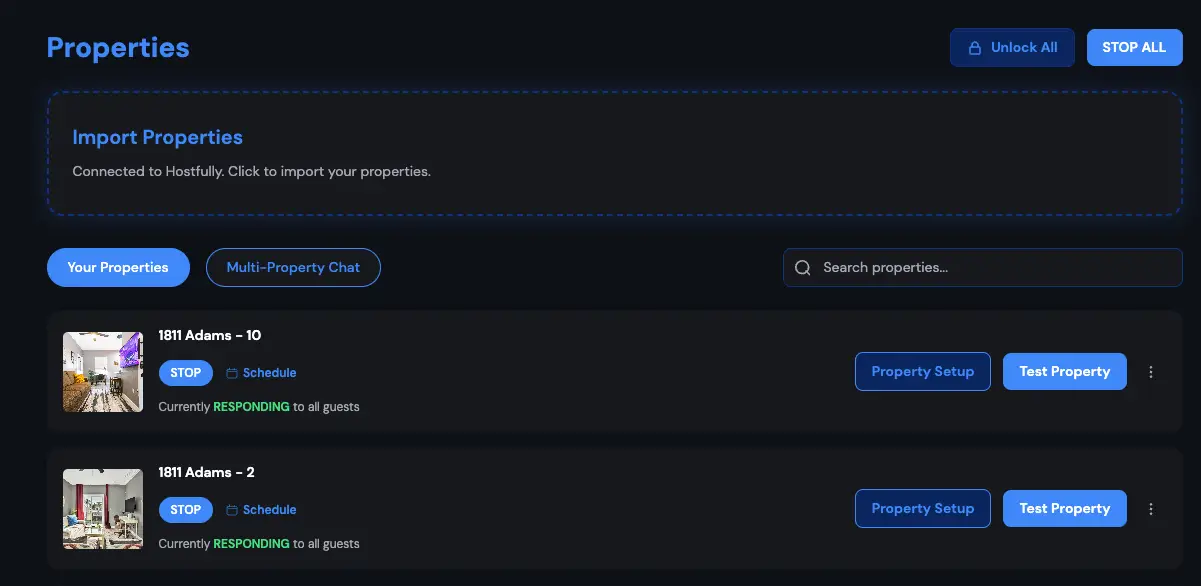This screenshot has height=586, width=1201.
Task: Click the photo thumbnail for 1811 Adams – 10
Action: 102,371
